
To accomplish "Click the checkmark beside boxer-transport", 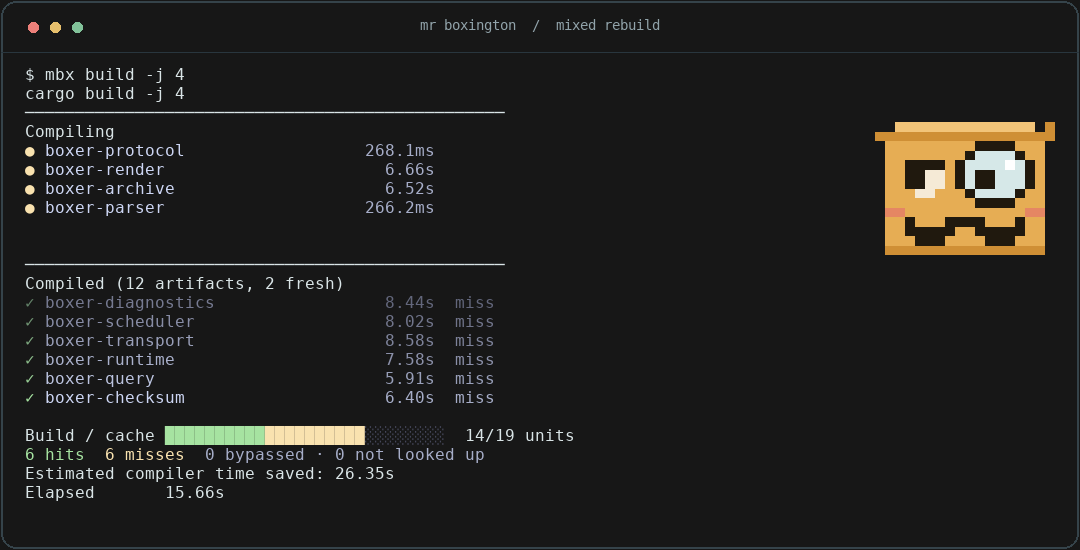I will (30, 341).
